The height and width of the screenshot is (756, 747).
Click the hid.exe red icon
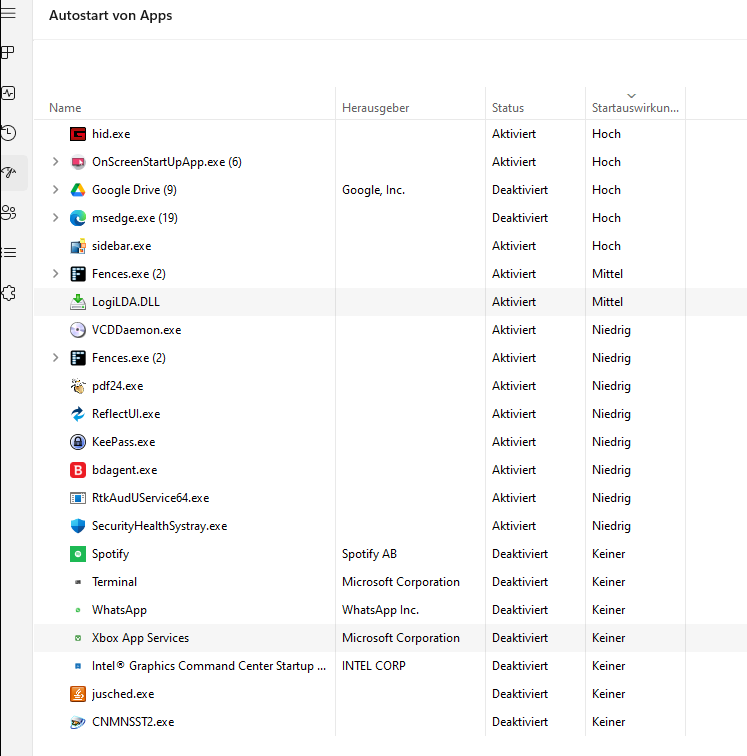click(78, 134)
